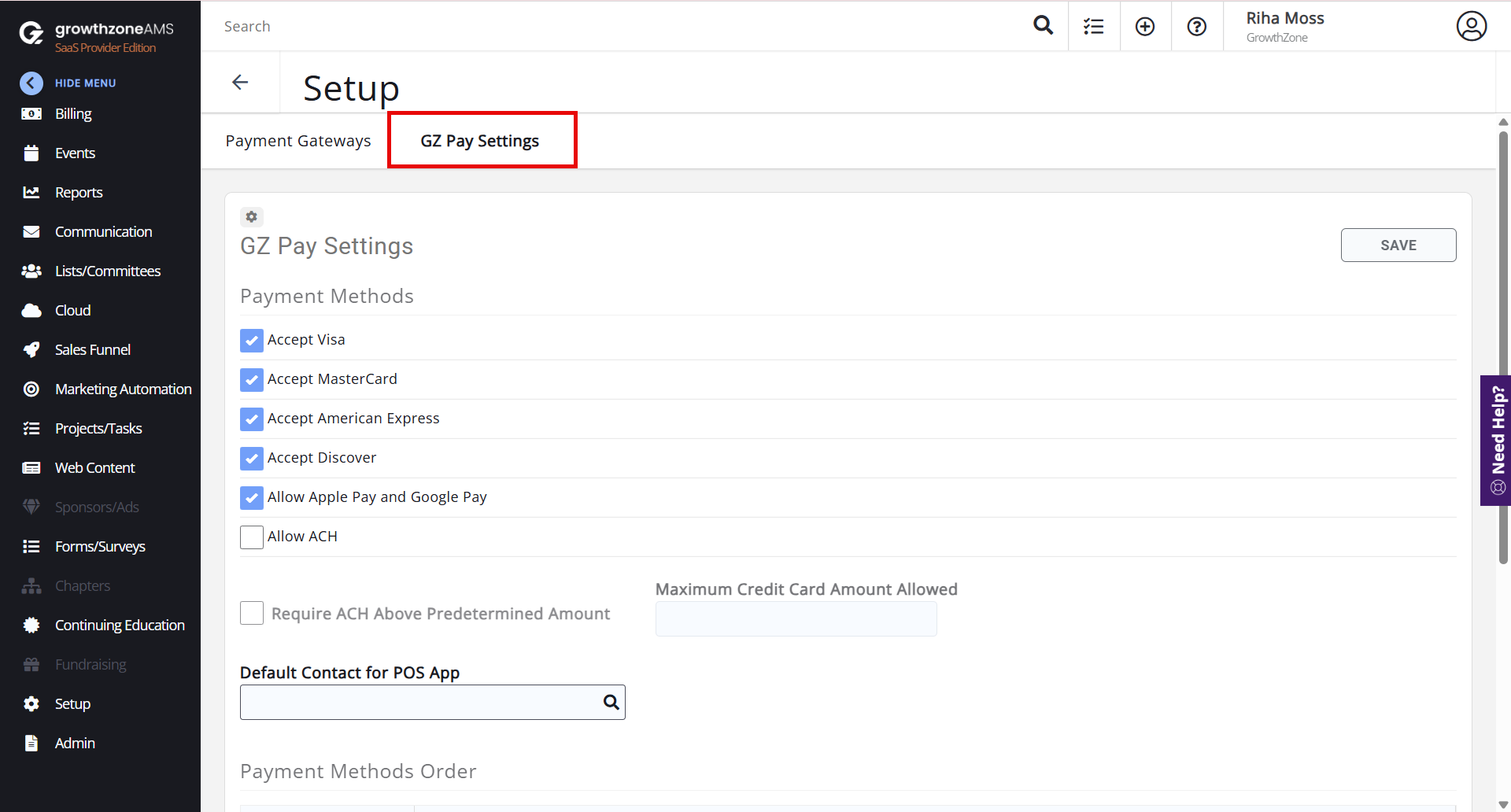Open Chapters in the sidebar
This screenshot has width=1511, height=812.
[83, 586]
